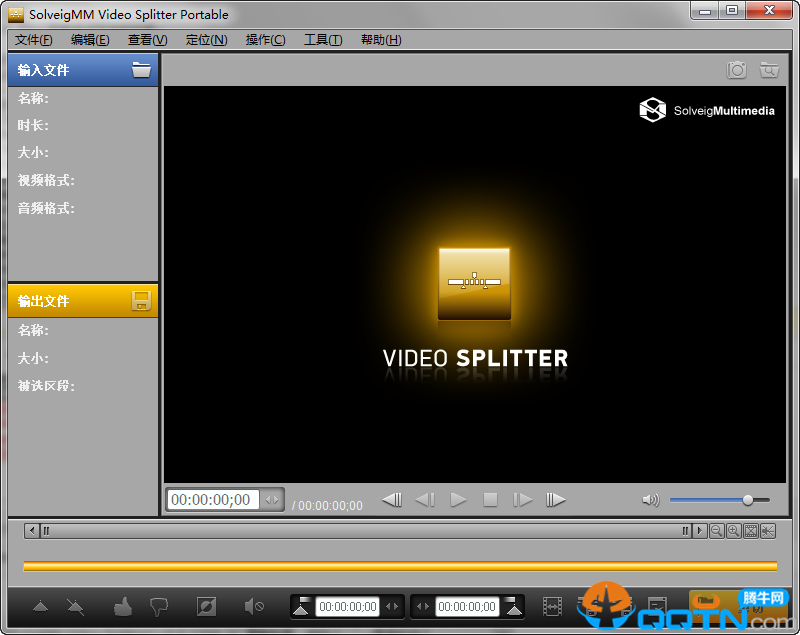Open the browse snapshots folder icon
This screenshot has height=635, width=800.
tap(769, 70)
